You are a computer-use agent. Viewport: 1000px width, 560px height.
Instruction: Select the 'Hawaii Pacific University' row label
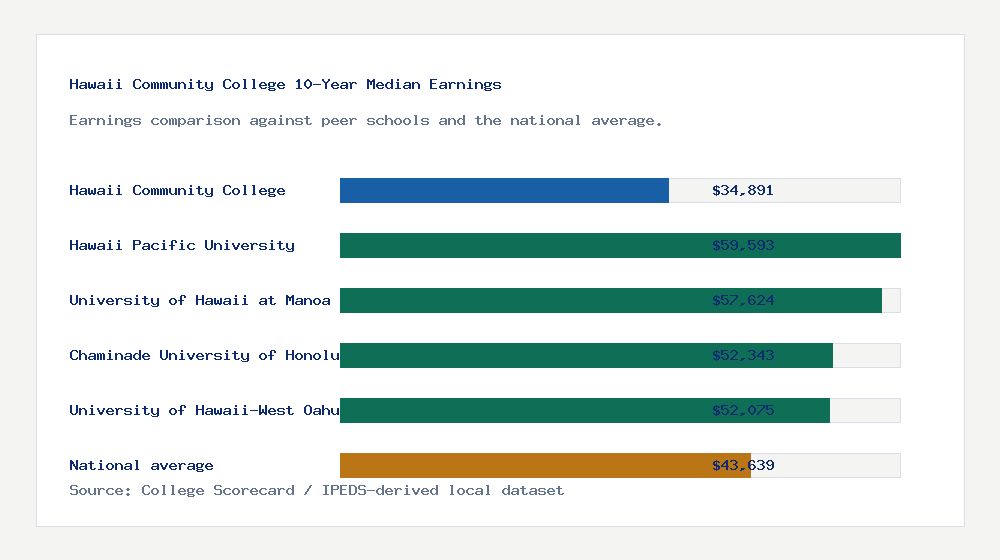pyautogui.click(x=182, y=245)
